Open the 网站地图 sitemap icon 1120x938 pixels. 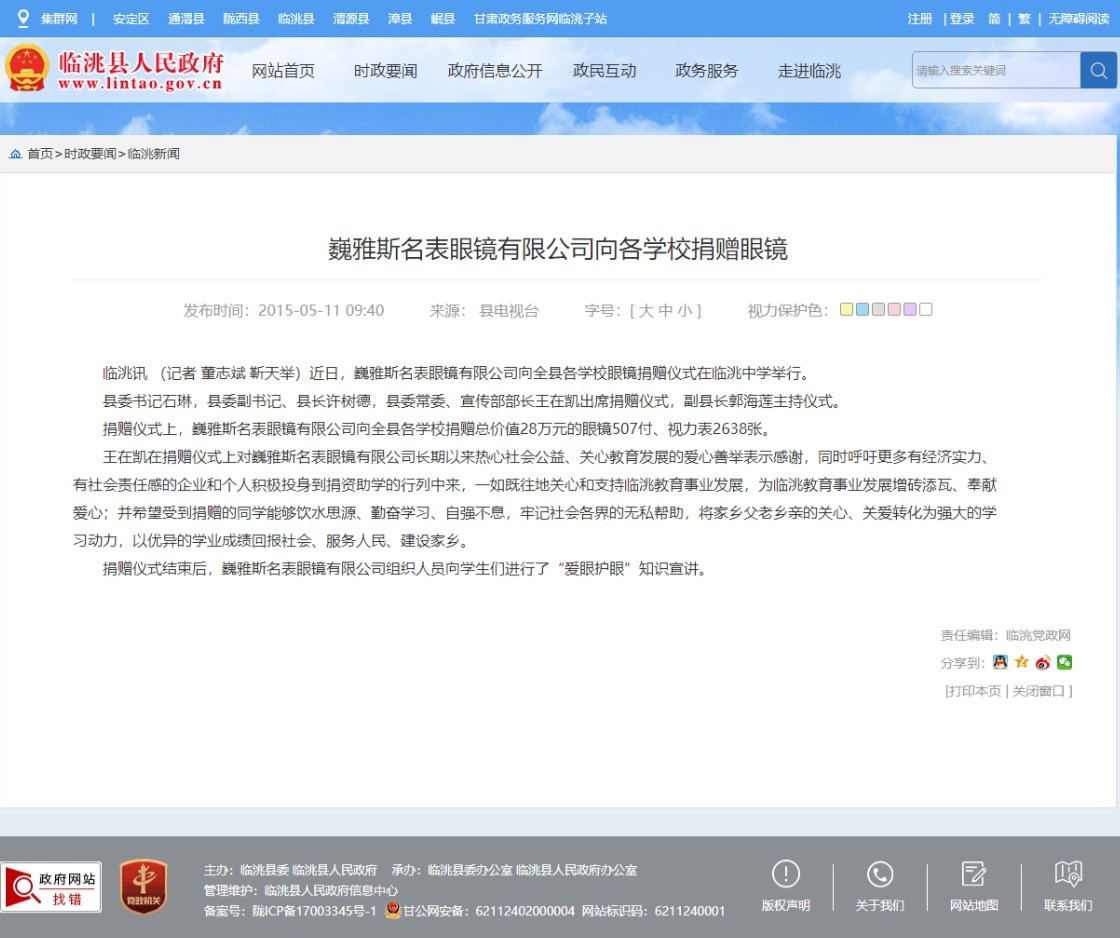click(x=974, y=874)
